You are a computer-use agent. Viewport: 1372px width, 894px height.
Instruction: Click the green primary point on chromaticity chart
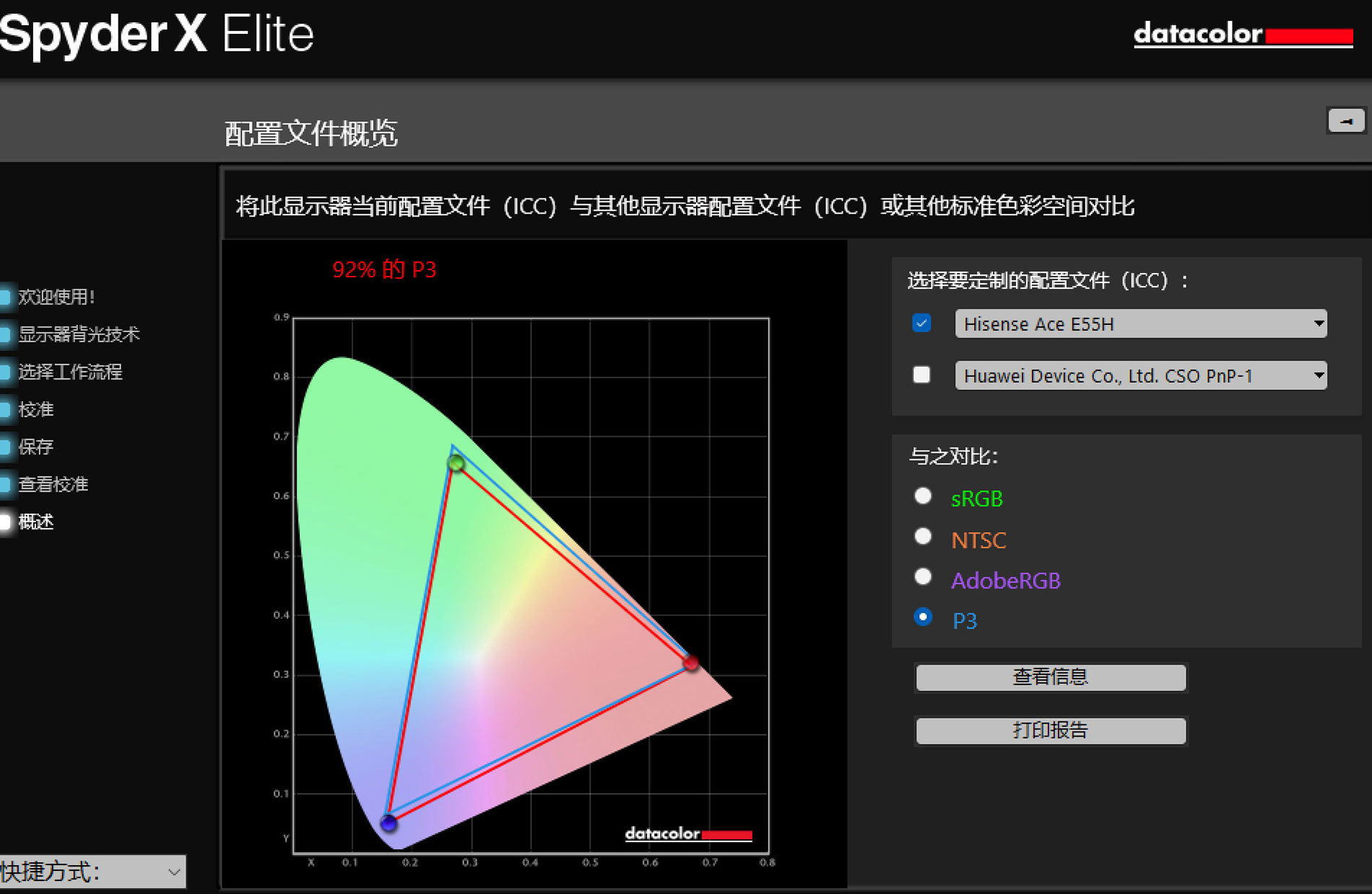pos(456,463)
